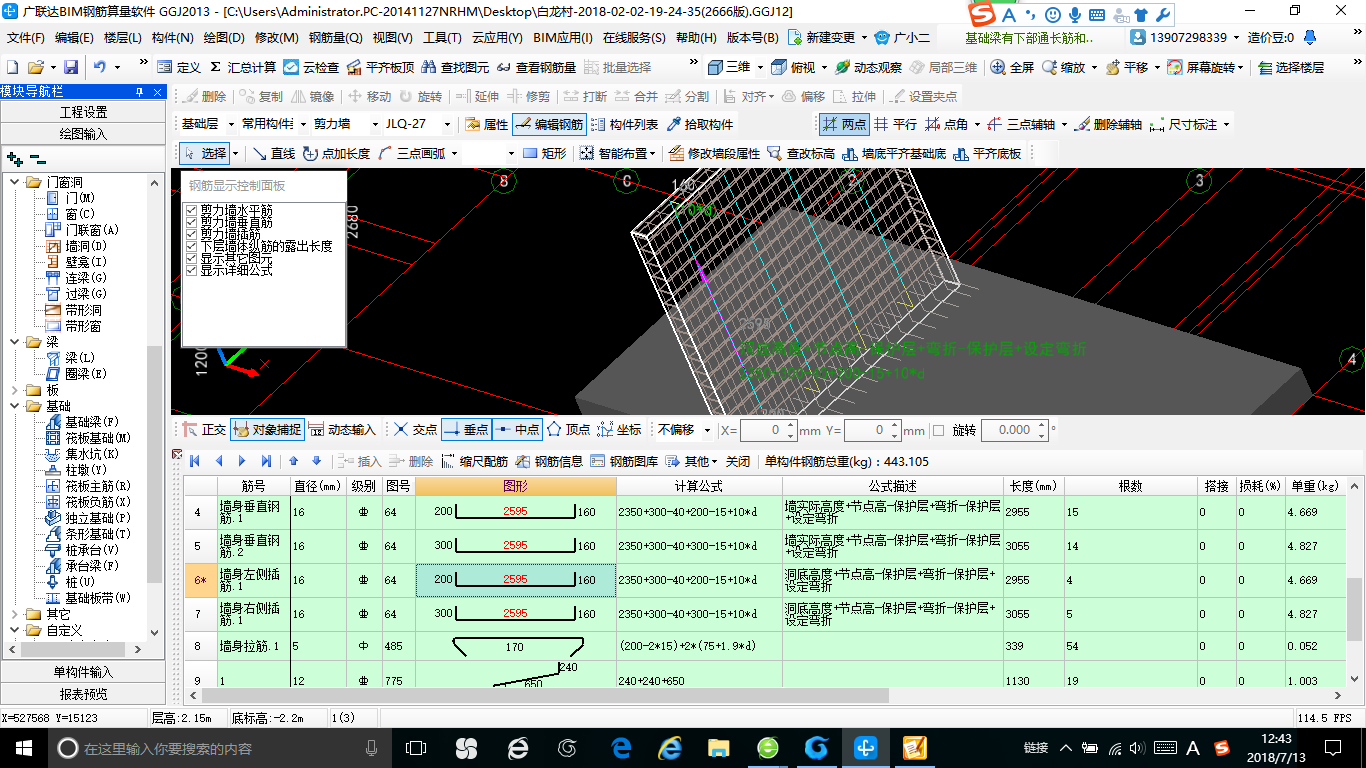Start 云检查 cloud check
Viewport: 1366px width, 768px height.
coord(311,67)
